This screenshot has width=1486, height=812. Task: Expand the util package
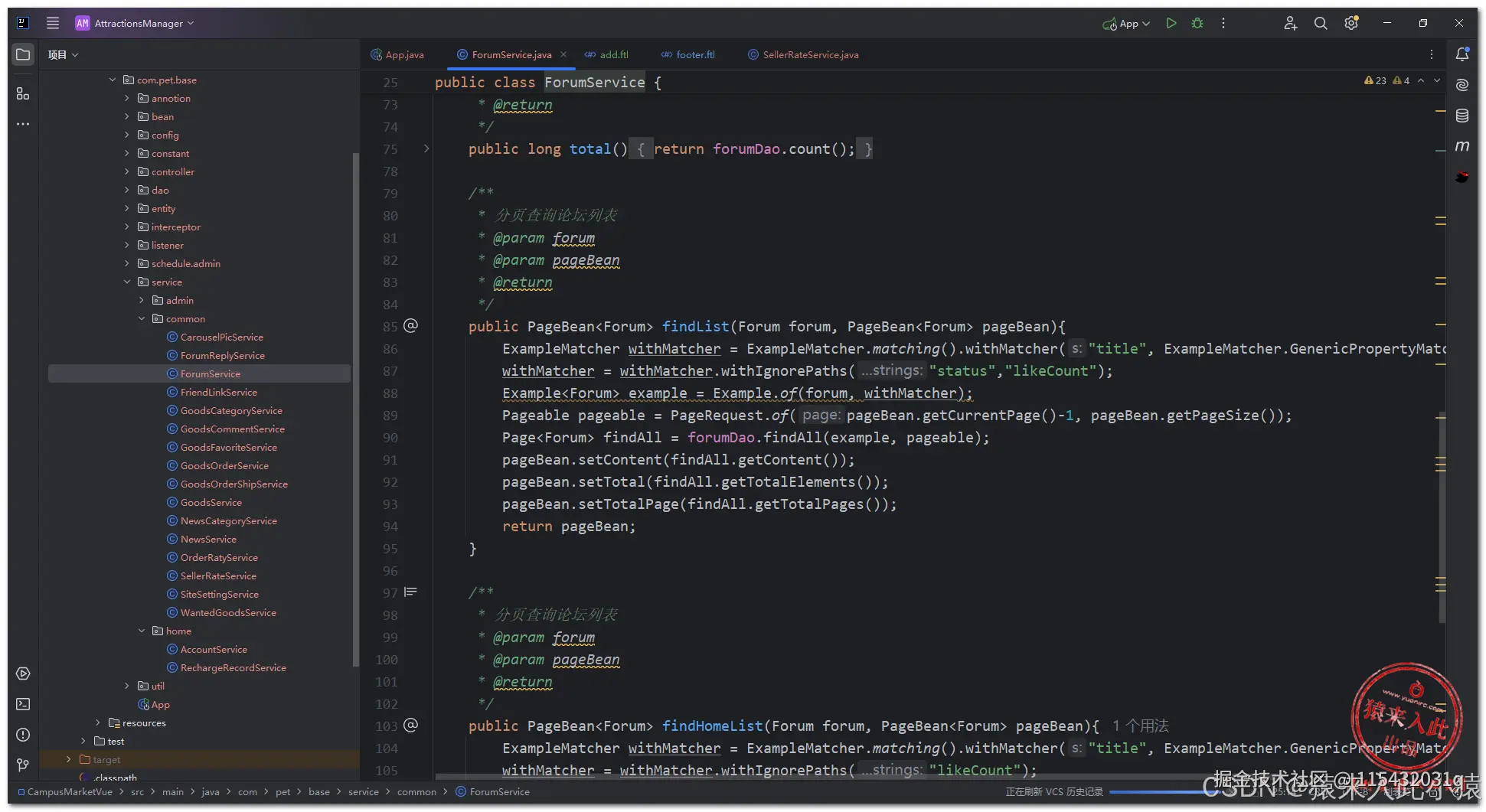click(127, 686)
